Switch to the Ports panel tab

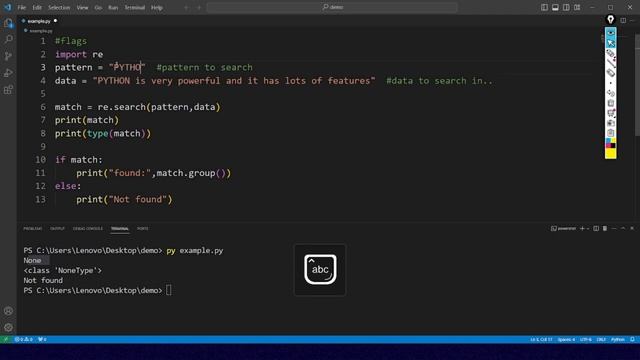tap(142, 229)
